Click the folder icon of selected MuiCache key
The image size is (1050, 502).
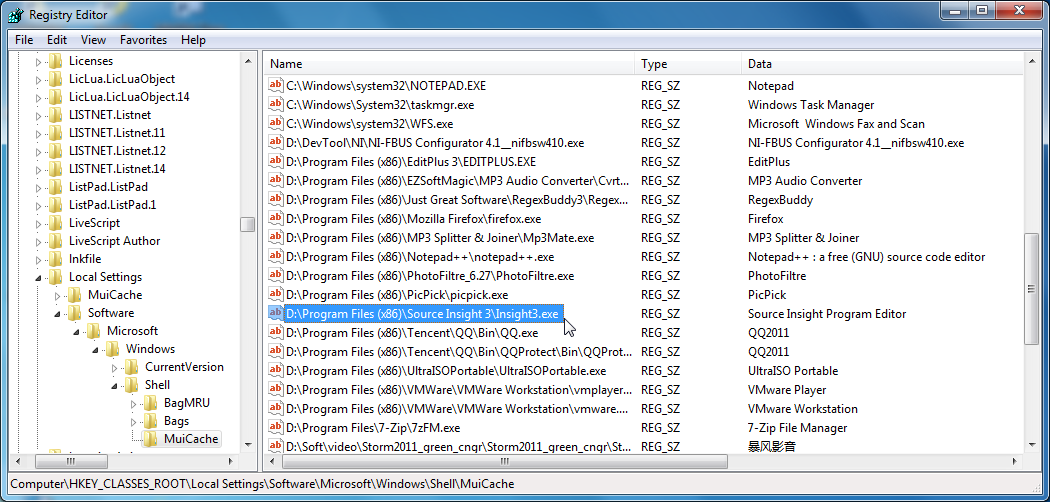coord(151,439)
